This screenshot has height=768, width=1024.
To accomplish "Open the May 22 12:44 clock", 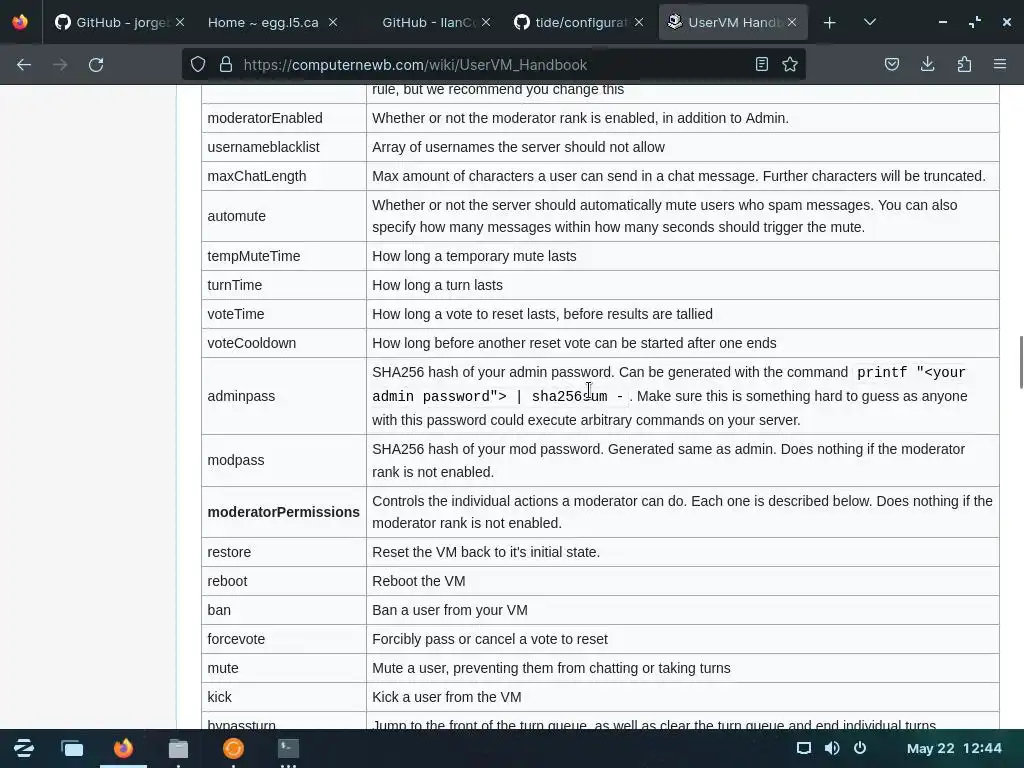I will (954, 748).
